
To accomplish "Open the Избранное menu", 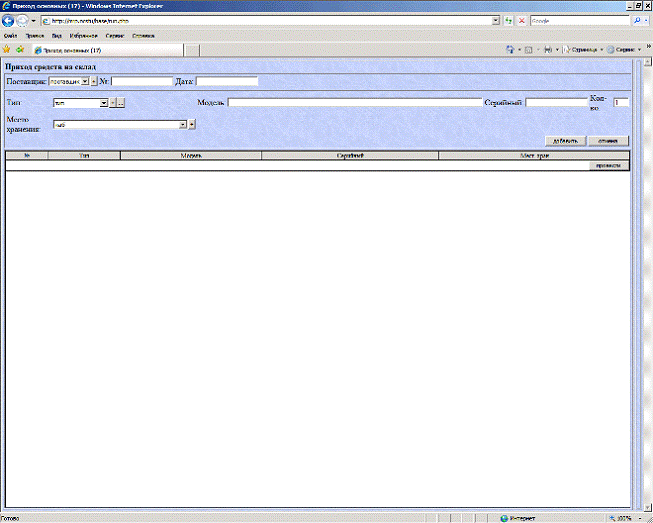I will coord(83,35).
